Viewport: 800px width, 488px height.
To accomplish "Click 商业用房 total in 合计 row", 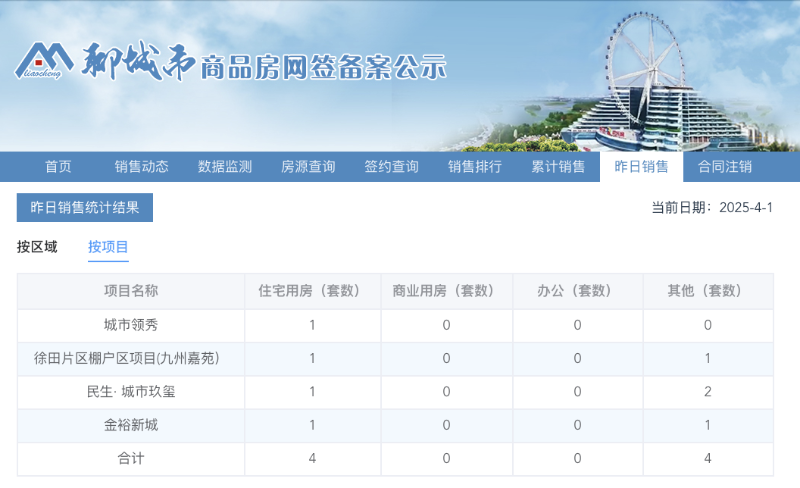I will [446, 458].
